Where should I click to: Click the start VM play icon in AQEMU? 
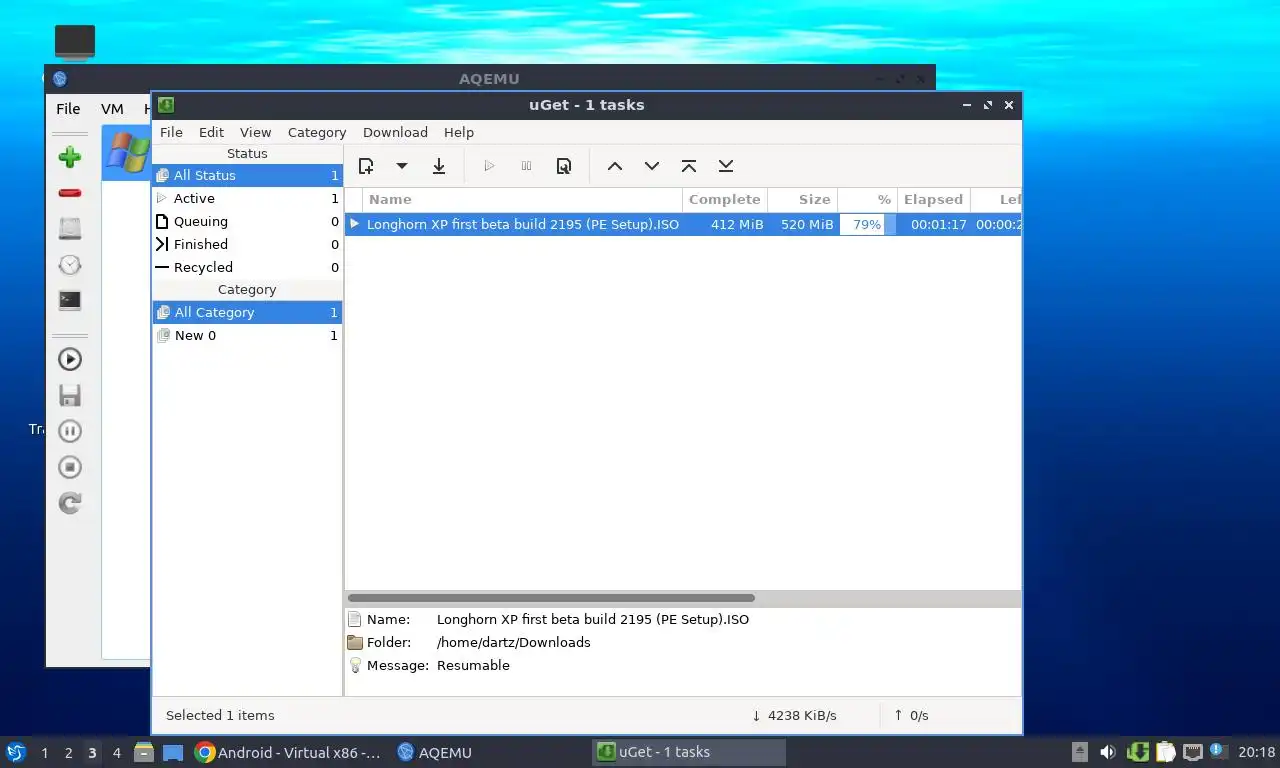70,359
